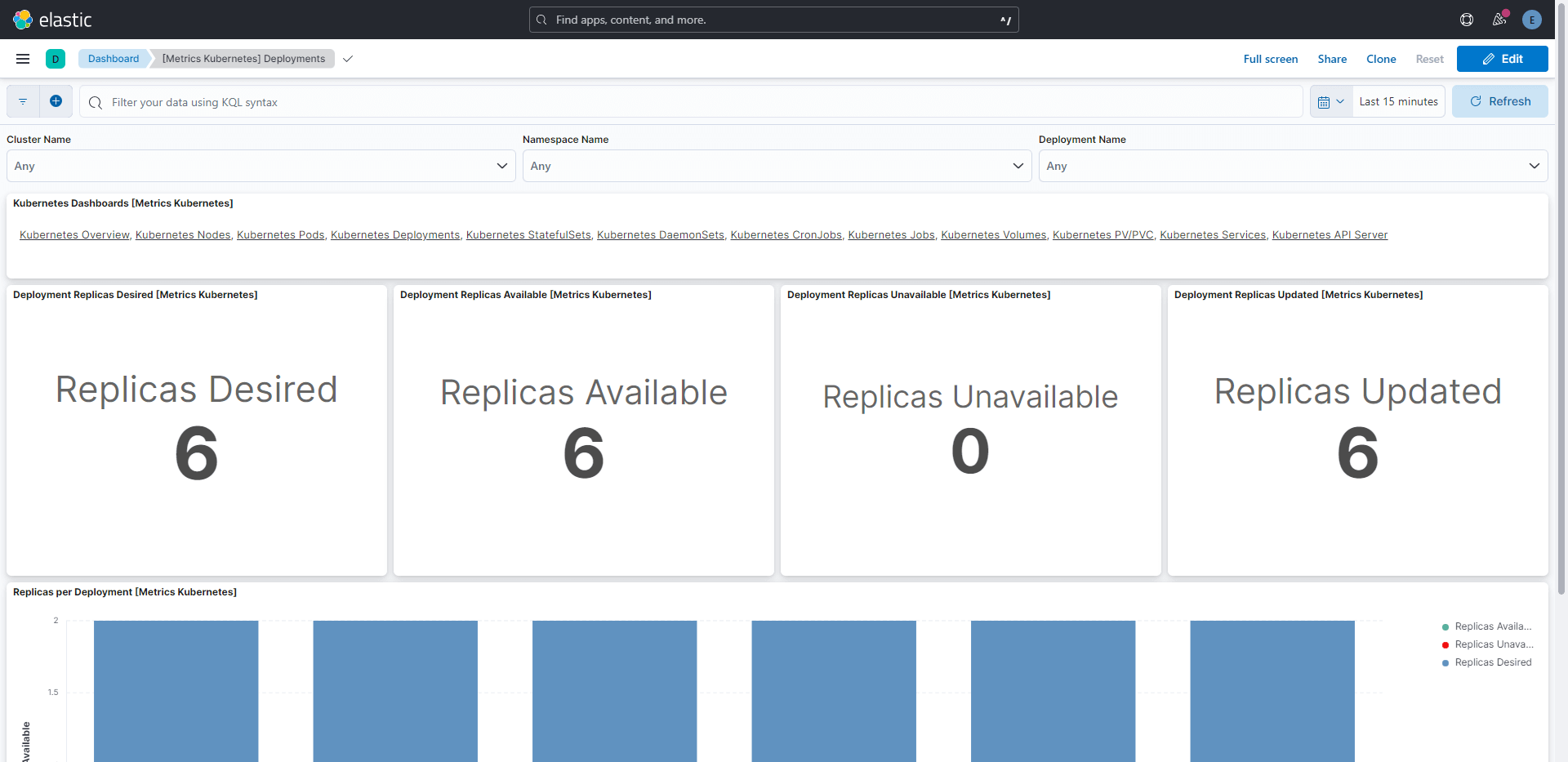The height and width of the screenshot is (762, 1568).
Task: Toggle Replicas Unavailable legend red dot
Action: 1445,645
